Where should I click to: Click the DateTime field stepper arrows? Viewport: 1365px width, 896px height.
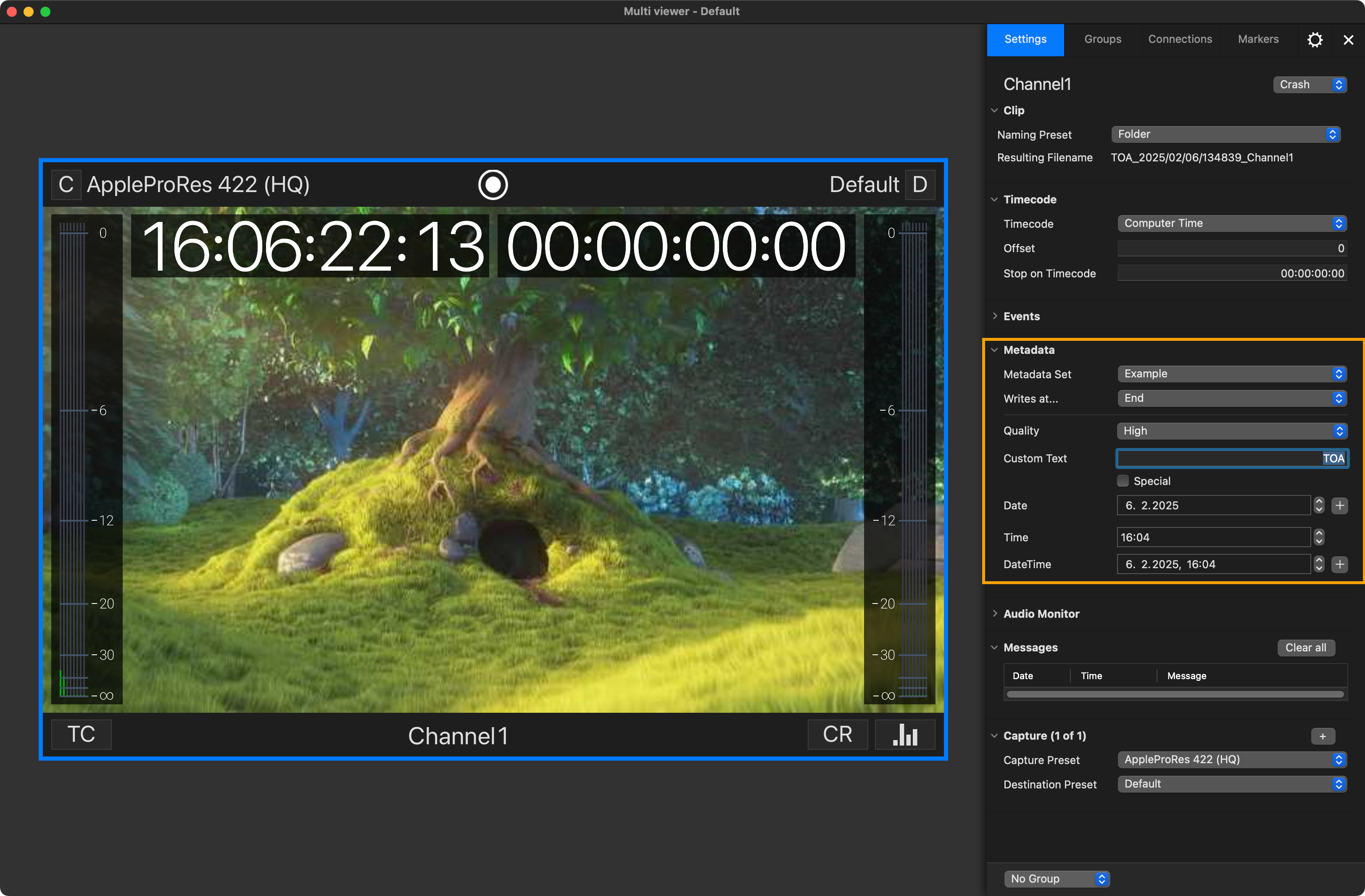pos(1318,564)
